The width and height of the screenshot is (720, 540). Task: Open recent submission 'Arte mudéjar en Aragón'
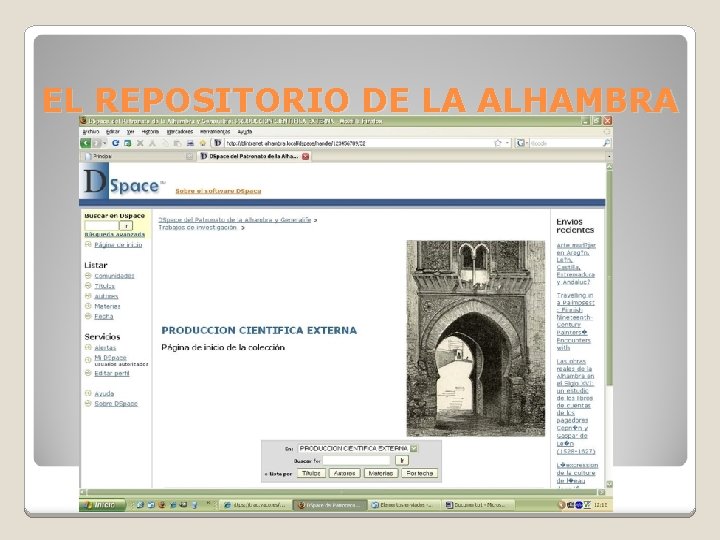(x=576, y=264)
